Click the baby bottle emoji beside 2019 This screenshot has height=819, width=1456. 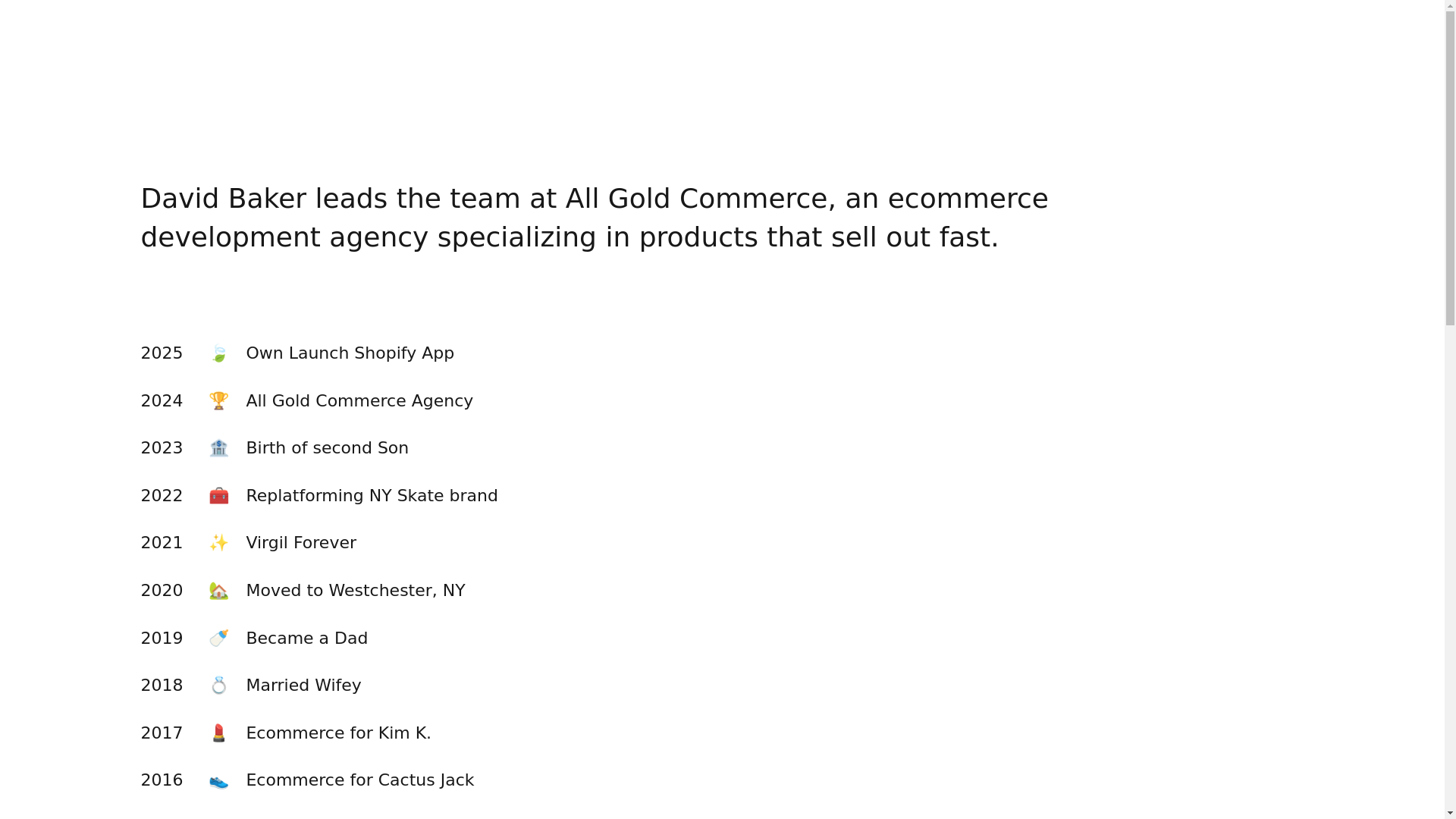[x=218, y=639]
